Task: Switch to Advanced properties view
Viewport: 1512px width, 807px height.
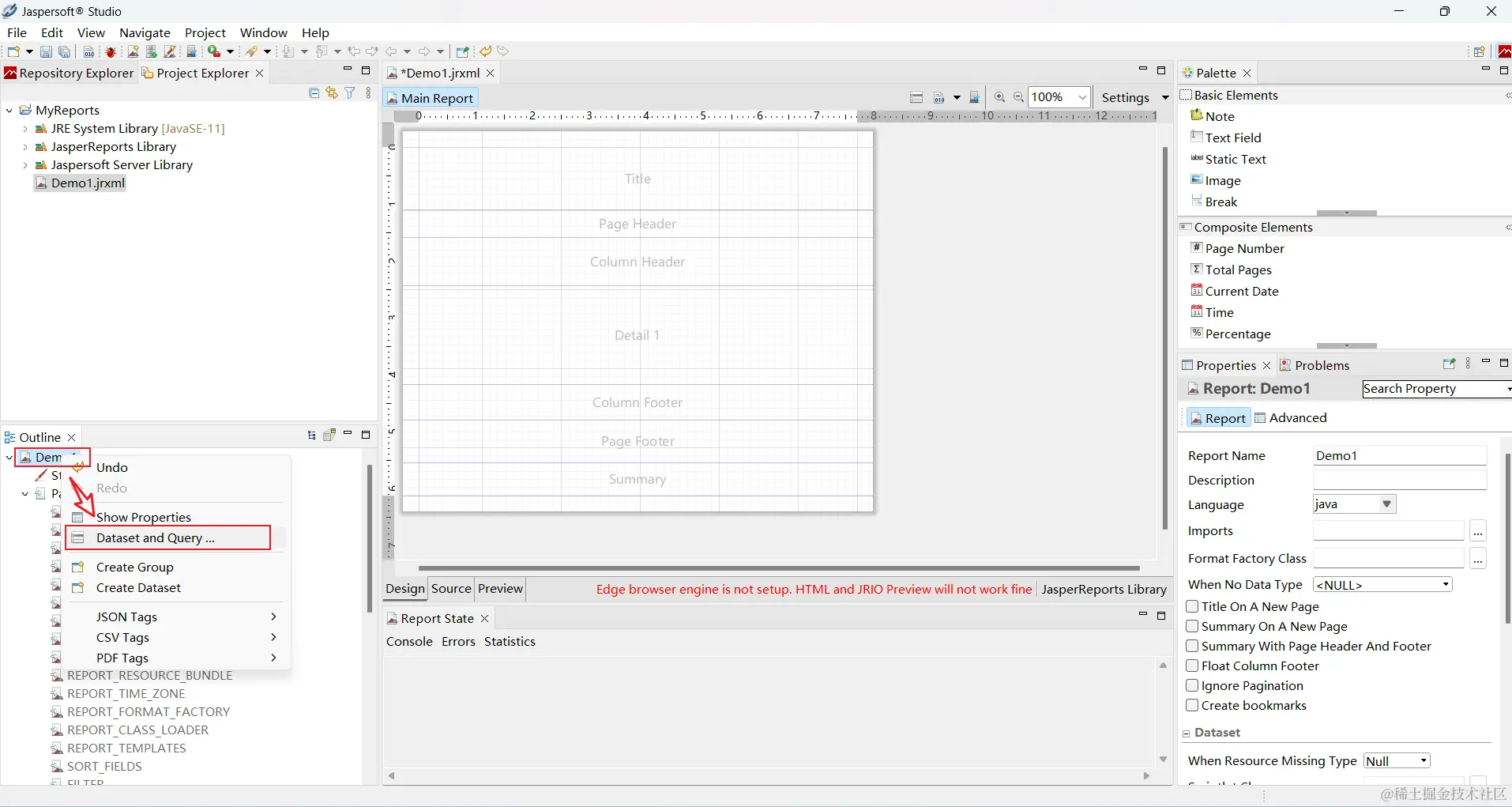Action: [1291, 417]
